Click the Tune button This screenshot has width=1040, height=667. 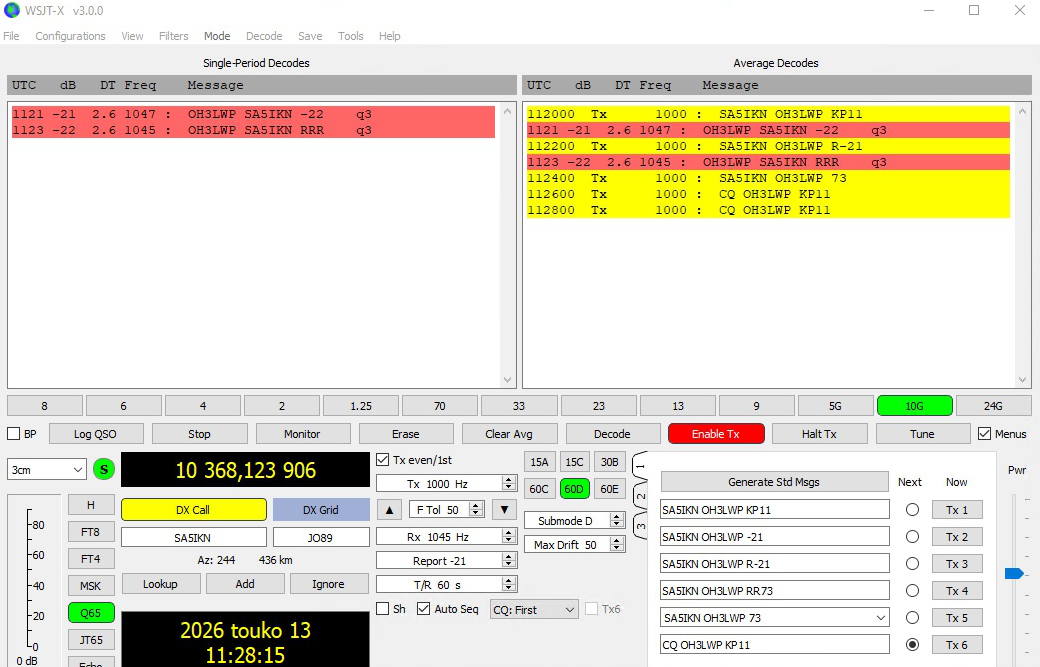point(922,434)
